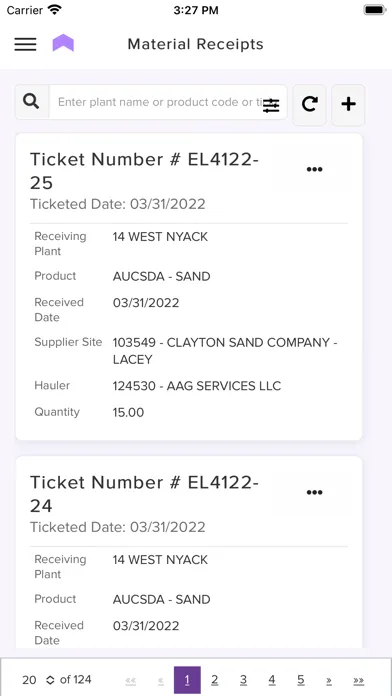This screenshot has height=696, width=392.
Task: Select current page 1 button
Action: click(187, 680)
